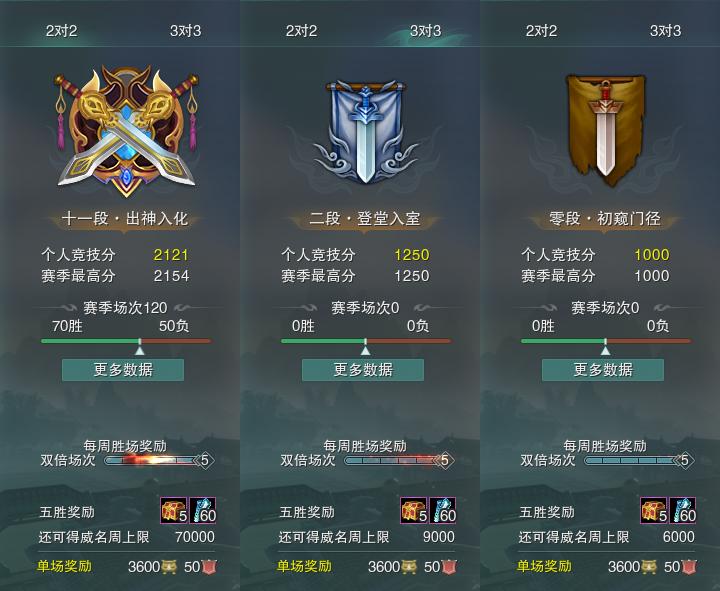This screenshot has width=720, height=591.
Task: Click the blue banner sword rank emblem
Action: [366, 131]
